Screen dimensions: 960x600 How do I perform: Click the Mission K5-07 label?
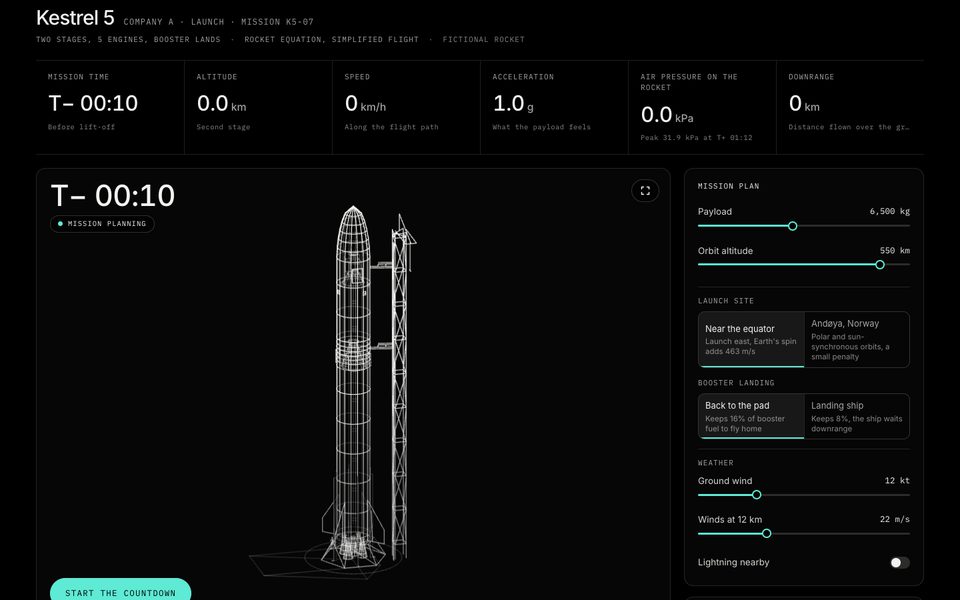coord(277,22)
